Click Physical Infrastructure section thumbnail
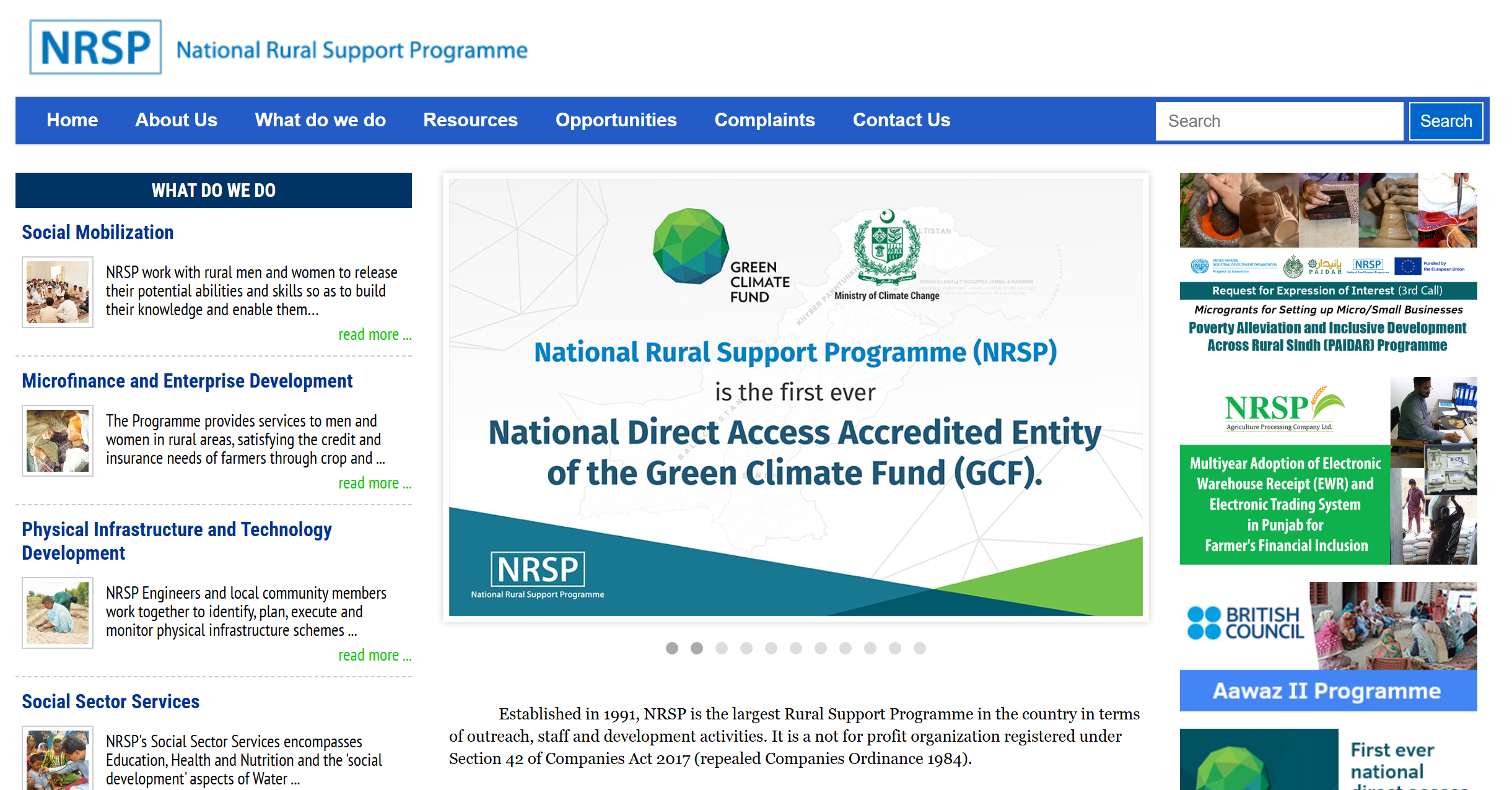This screenshot has width=1512, height=790. [x=58, y=613]
